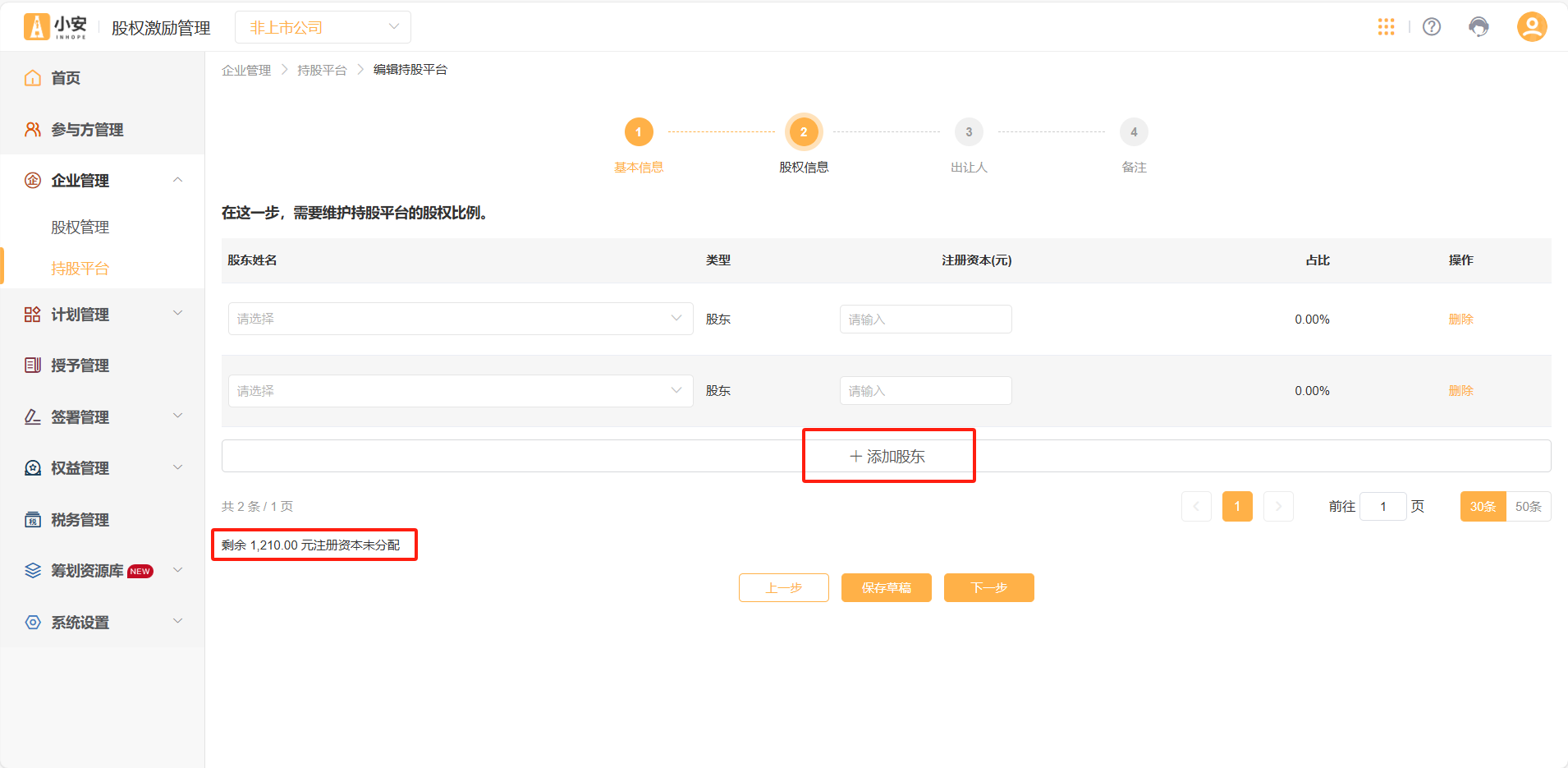Click the 权益管理 icon

[33, 468]
